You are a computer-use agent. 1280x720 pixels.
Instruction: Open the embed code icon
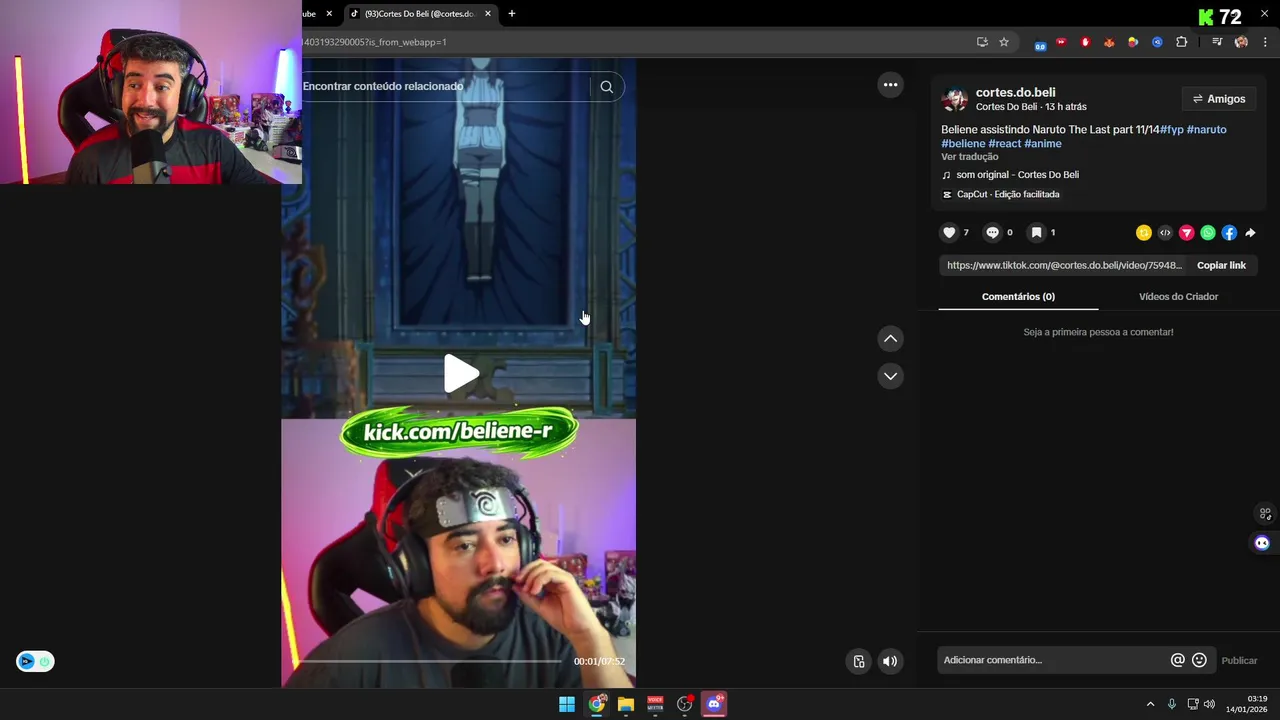point(1165,233)
